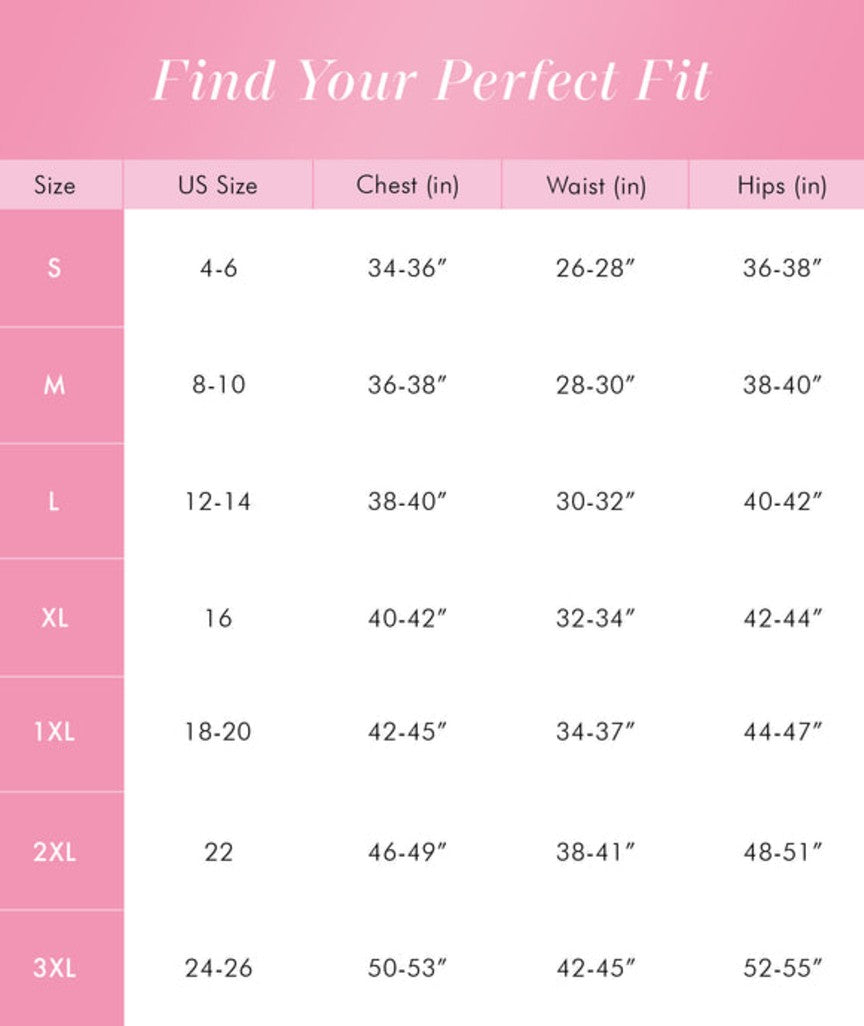Choose the L size row label
Viewport: 864px width, 1026px height.
(x=54, y=501)
